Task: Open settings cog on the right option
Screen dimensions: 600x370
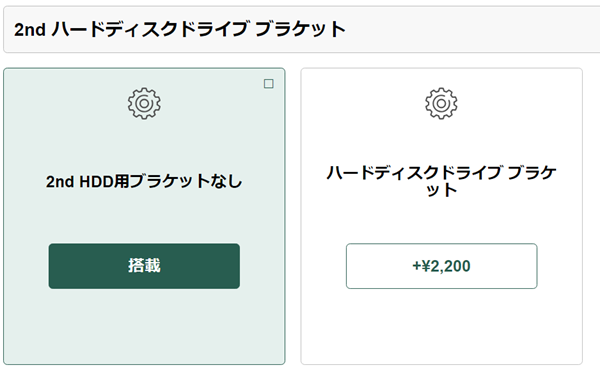Action: 441,103
